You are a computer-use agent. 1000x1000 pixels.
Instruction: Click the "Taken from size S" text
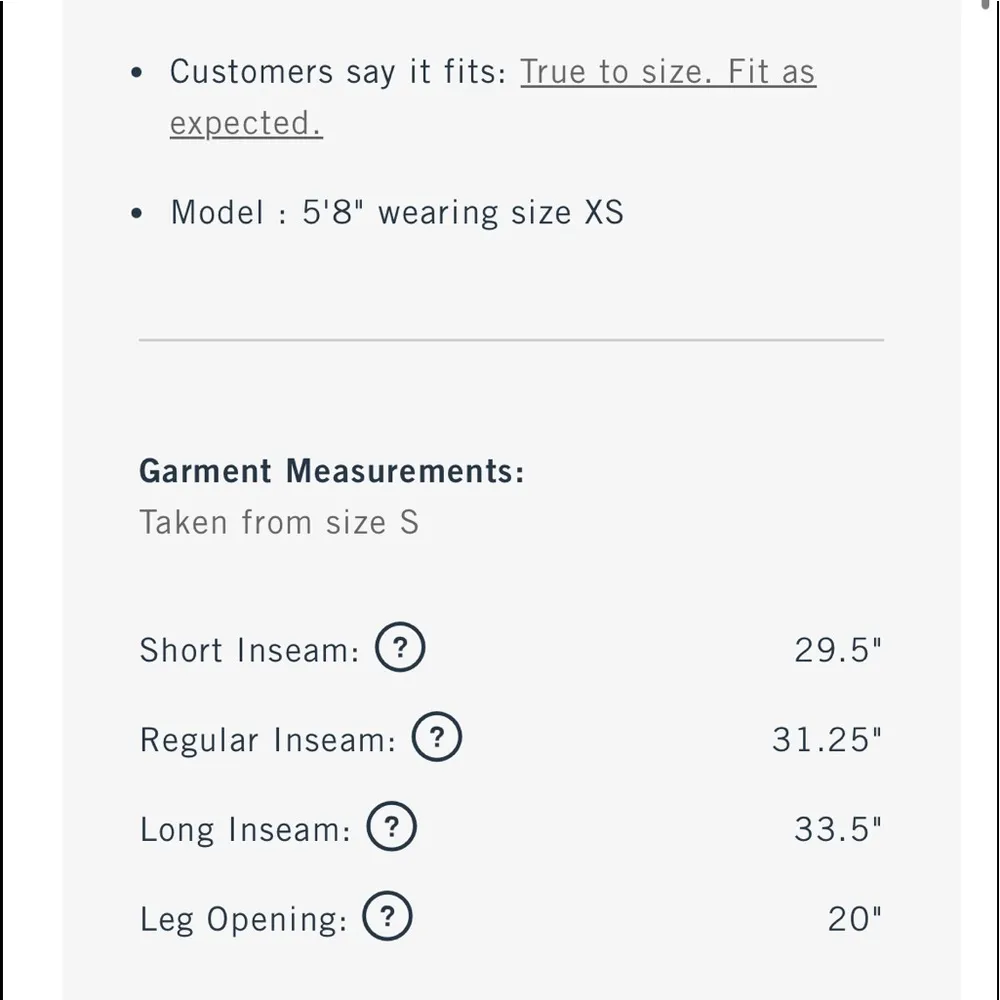pyautogui.click(x=279, y=522)
